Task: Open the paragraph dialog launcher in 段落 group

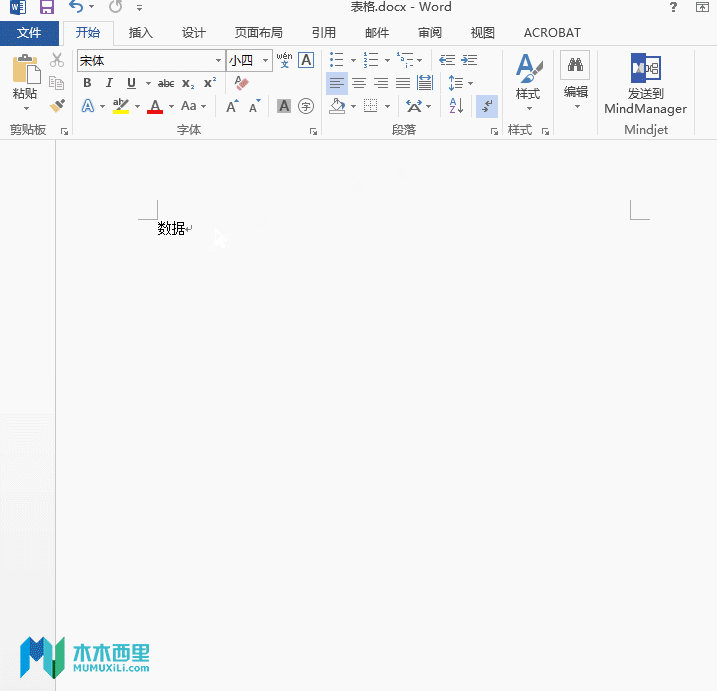Action: tap(494, 132)
